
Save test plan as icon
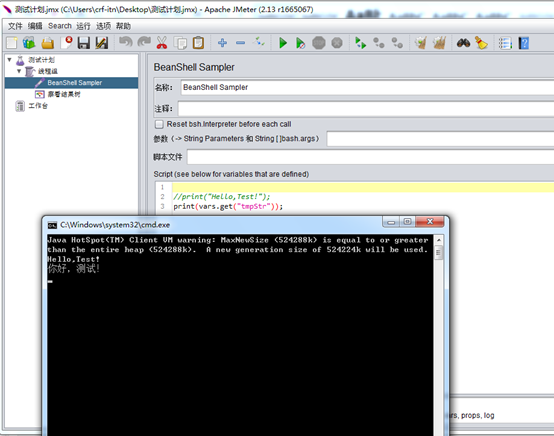tap(102, 43)
